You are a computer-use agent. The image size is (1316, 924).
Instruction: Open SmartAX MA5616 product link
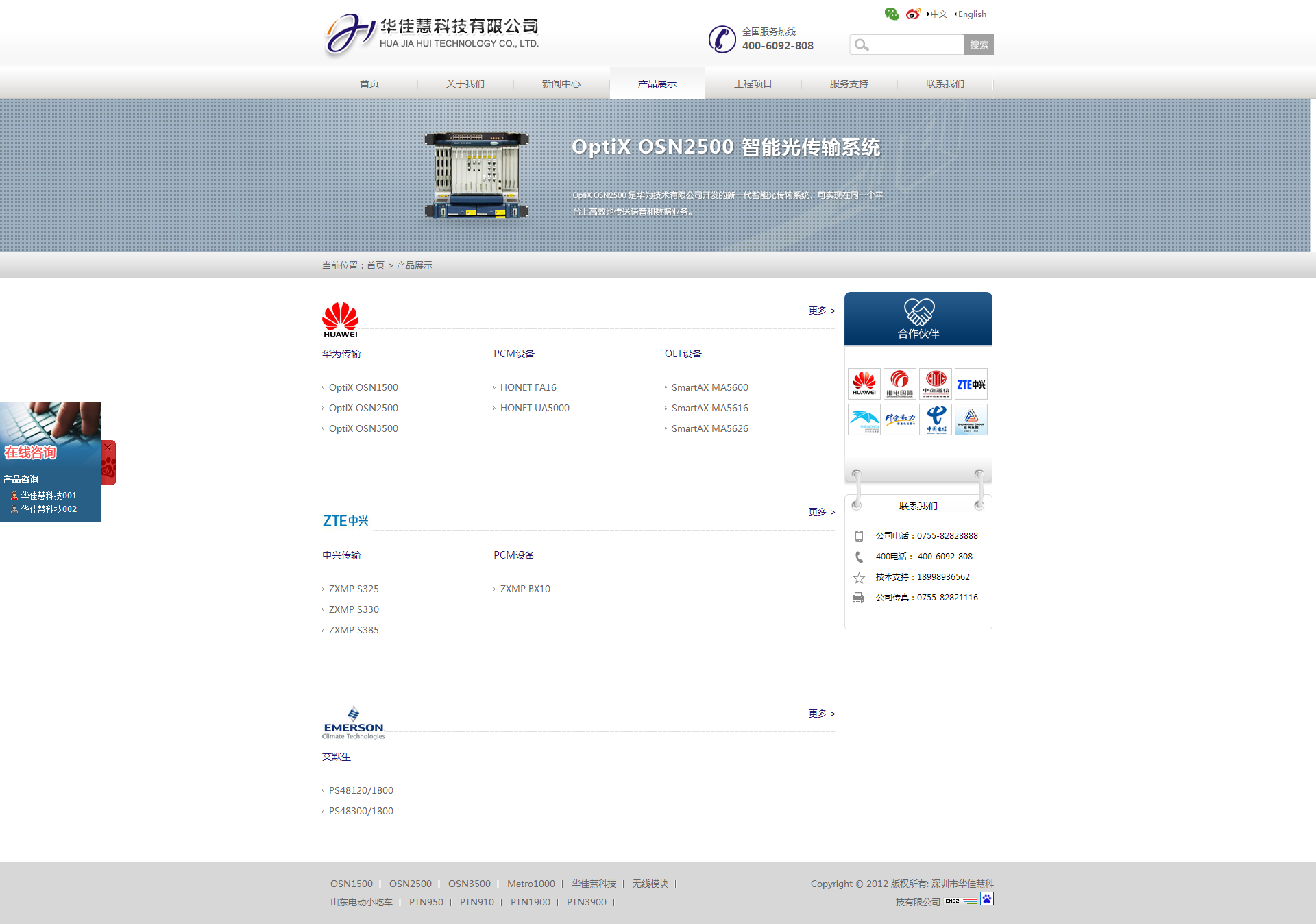coord(709,408)
